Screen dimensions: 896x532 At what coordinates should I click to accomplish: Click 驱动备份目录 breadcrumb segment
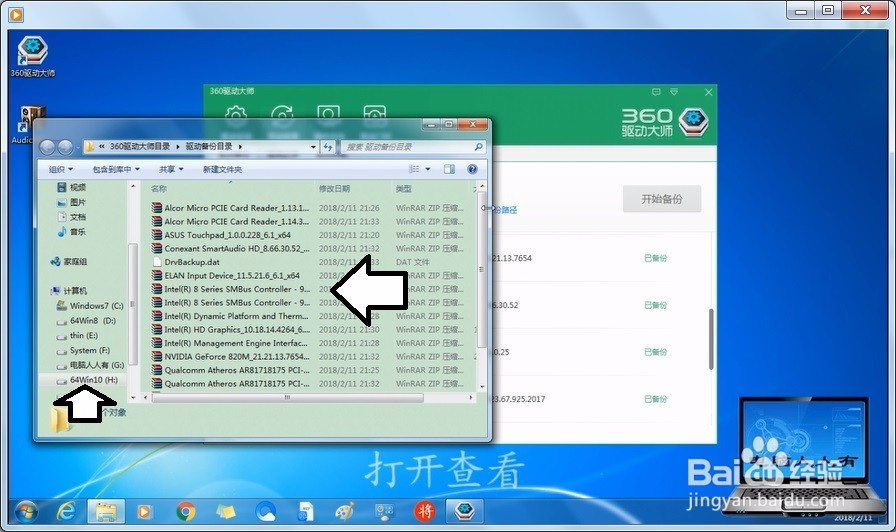coord(209,146)
